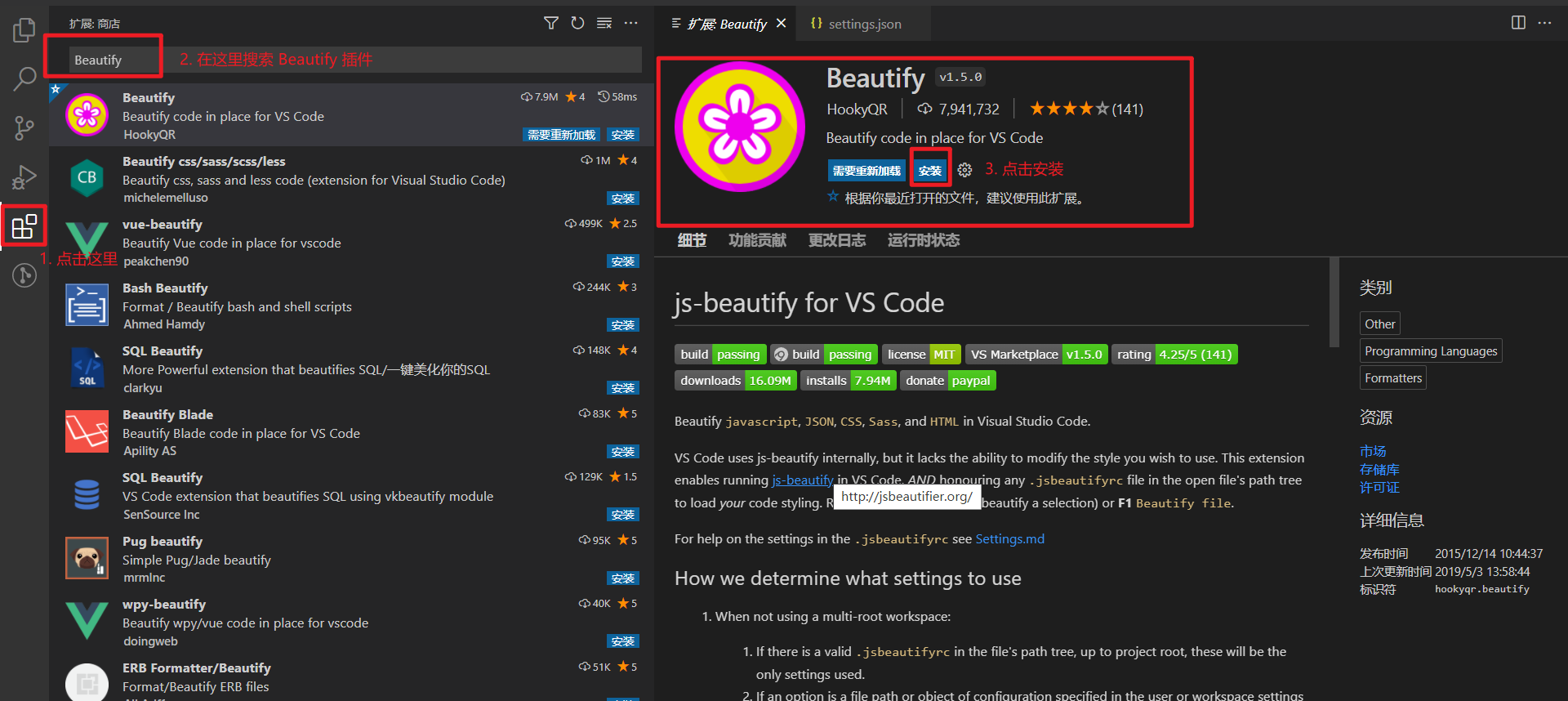1568x701 pixels.
Task: Click the Pug beautify dog icon
Action: (87, 558)
